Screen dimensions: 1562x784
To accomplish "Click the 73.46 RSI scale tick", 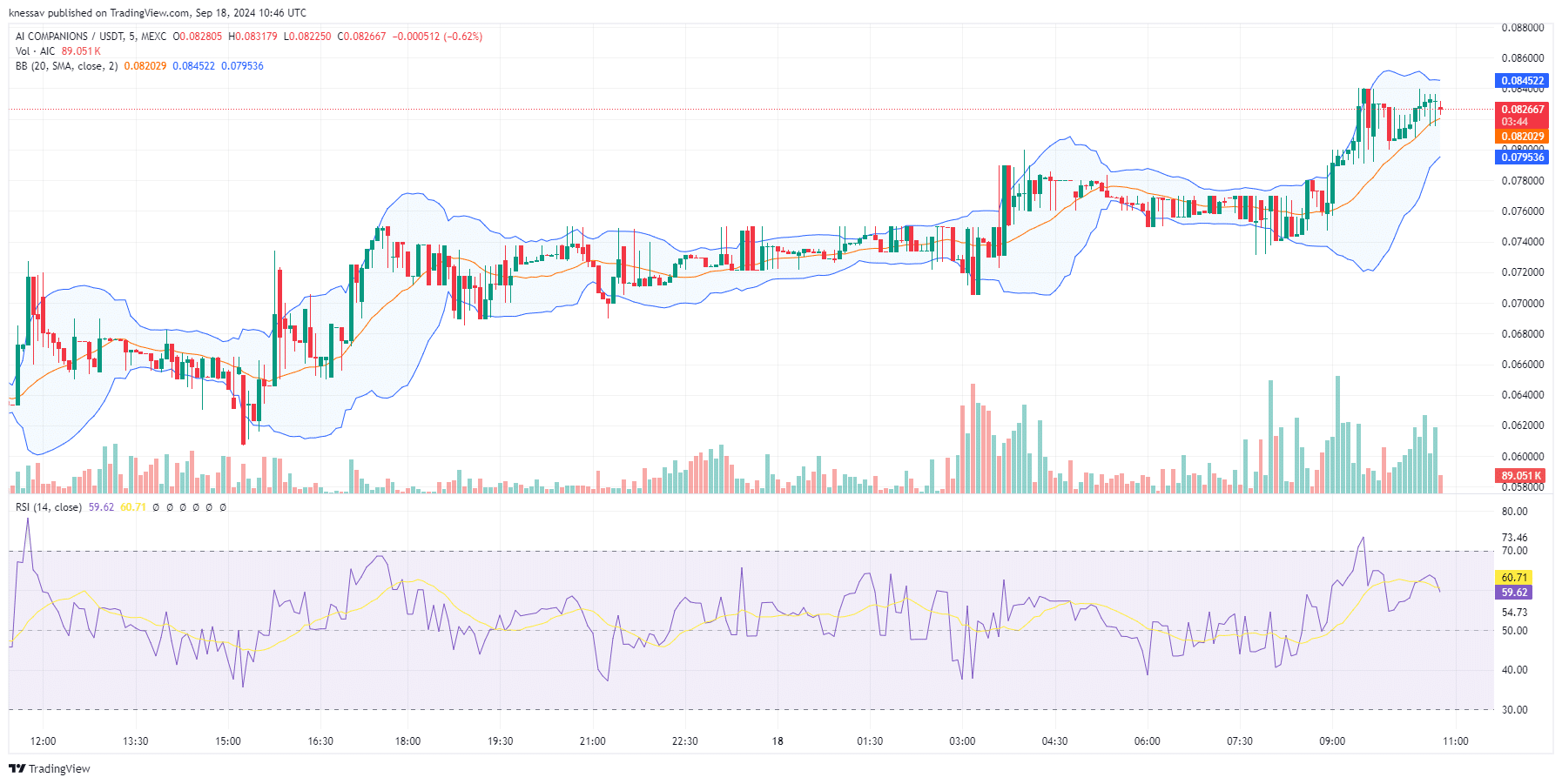I will click(1514, 538).
